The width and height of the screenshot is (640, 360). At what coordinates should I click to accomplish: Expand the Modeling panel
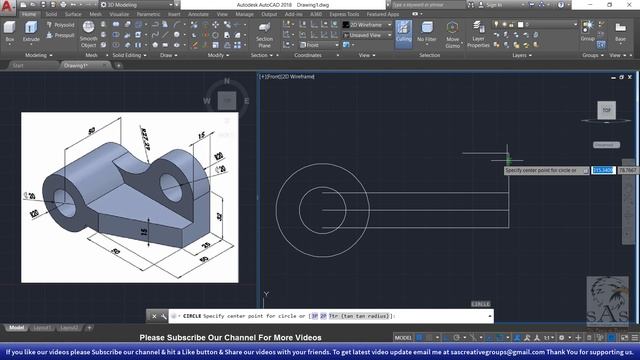tap(39, 55)
